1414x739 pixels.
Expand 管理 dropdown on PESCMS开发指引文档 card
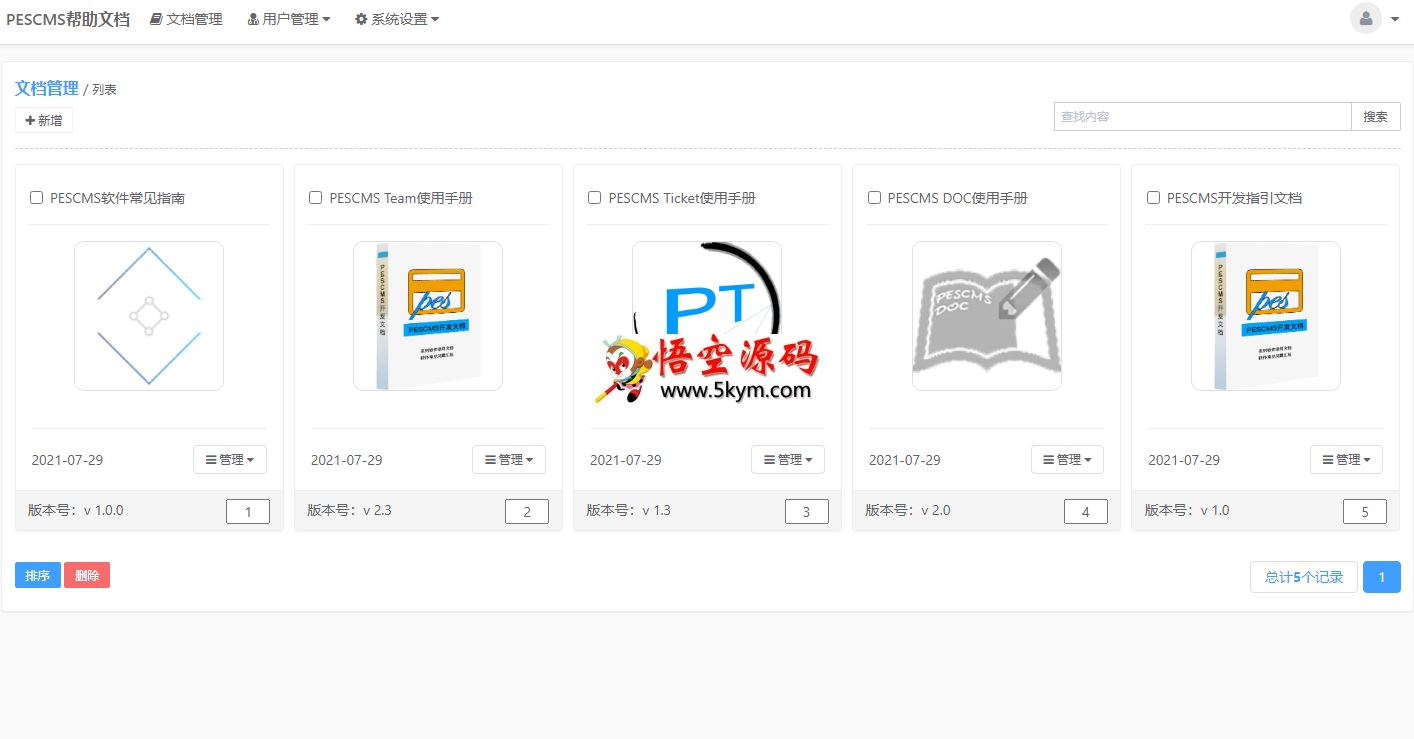tap(1347, 460)
